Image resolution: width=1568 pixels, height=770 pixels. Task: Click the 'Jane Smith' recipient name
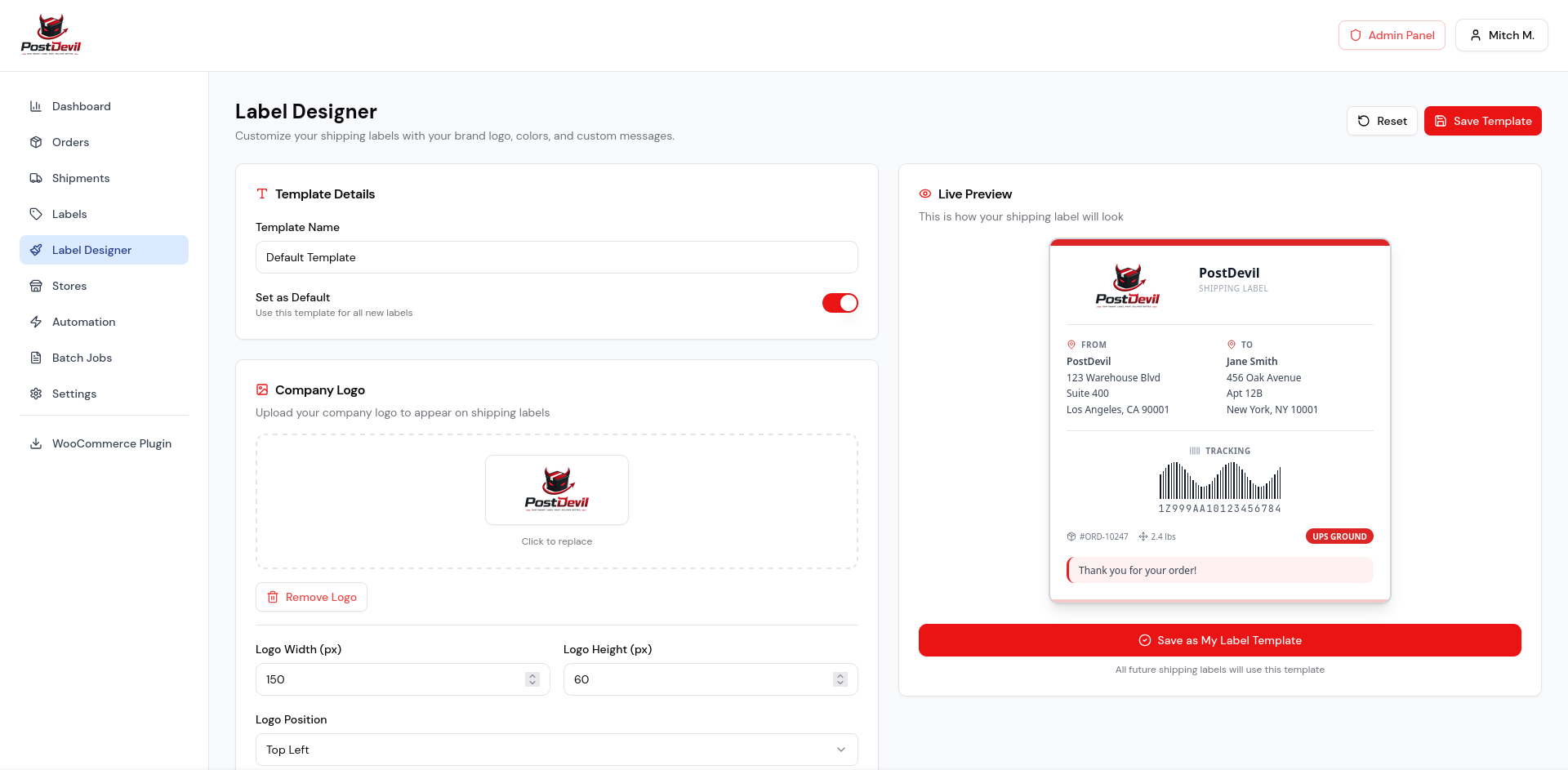point(1252,362)
